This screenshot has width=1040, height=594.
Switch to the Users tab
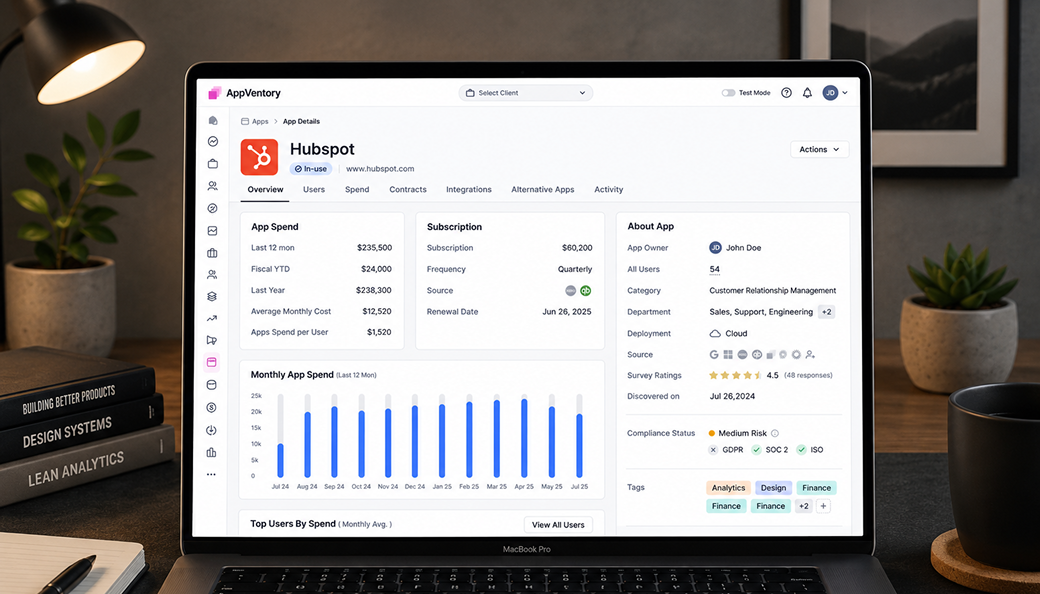coord(314,190)
